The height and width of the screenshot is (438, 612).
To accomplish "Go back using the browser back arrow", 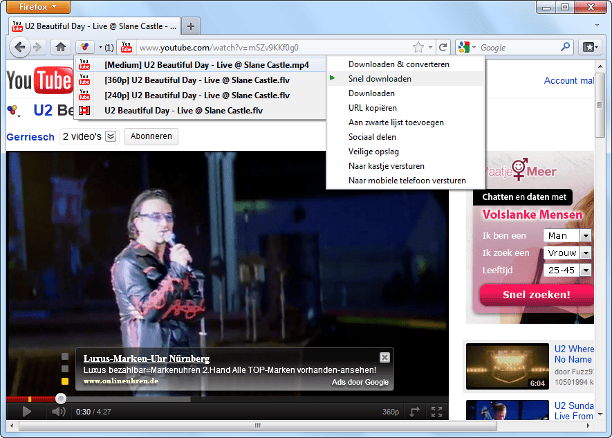I will coord(20,48).
